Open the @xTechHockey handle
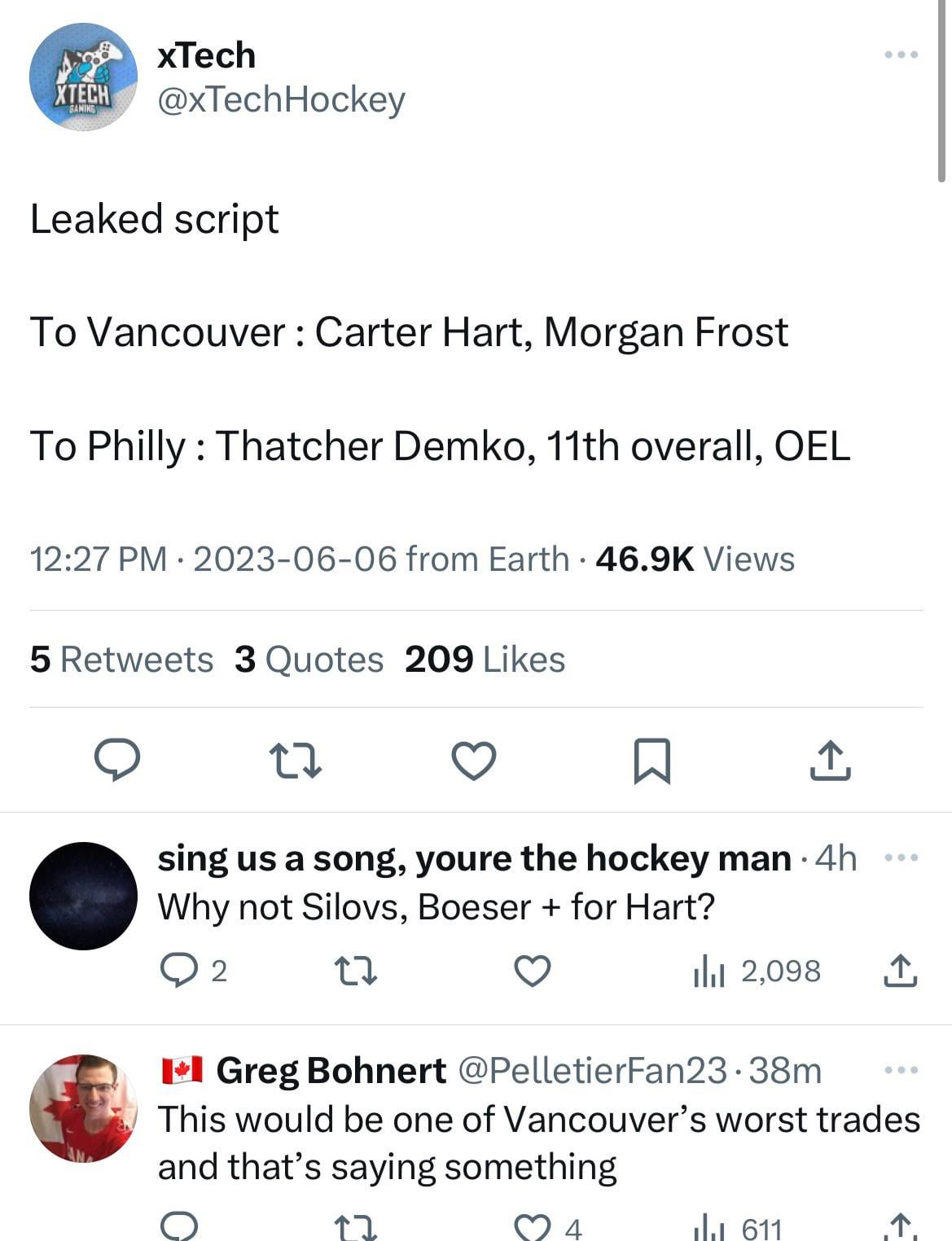The width and height of the screenshot is (952, 1241). 281,99
